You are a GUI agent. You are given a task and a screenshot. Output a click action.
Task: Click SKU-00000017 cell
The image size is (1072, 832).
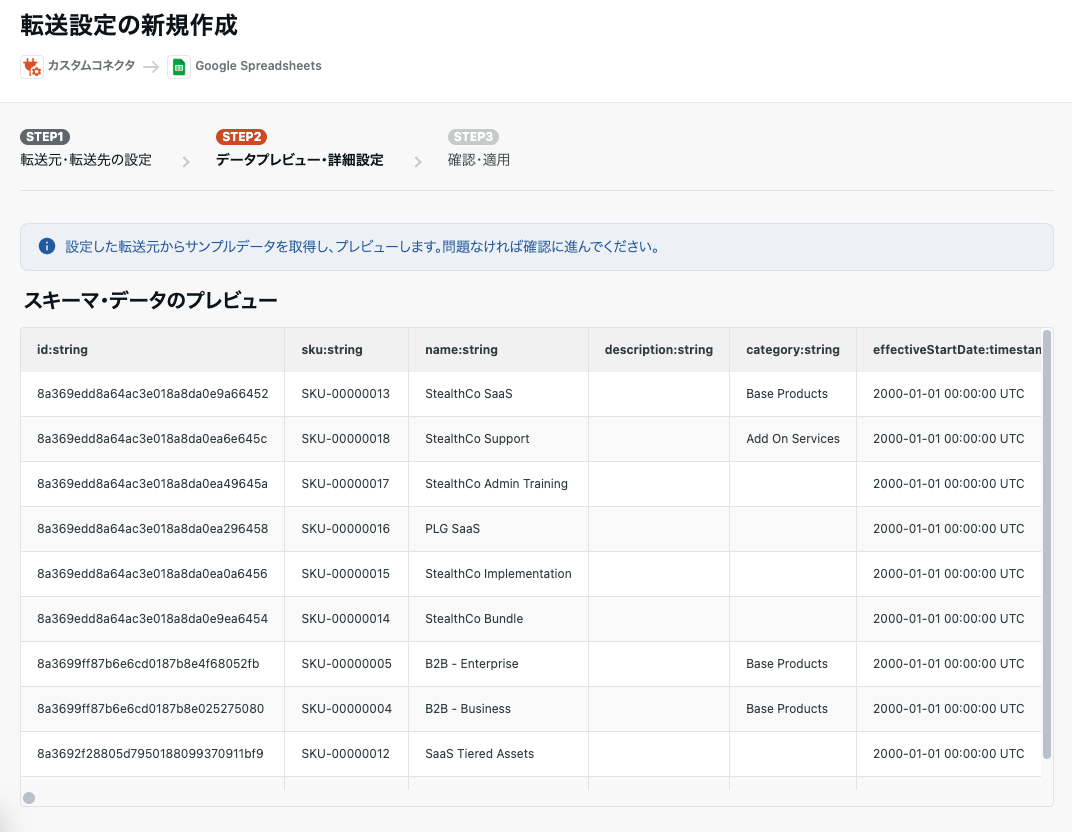(x=345, y=484)
